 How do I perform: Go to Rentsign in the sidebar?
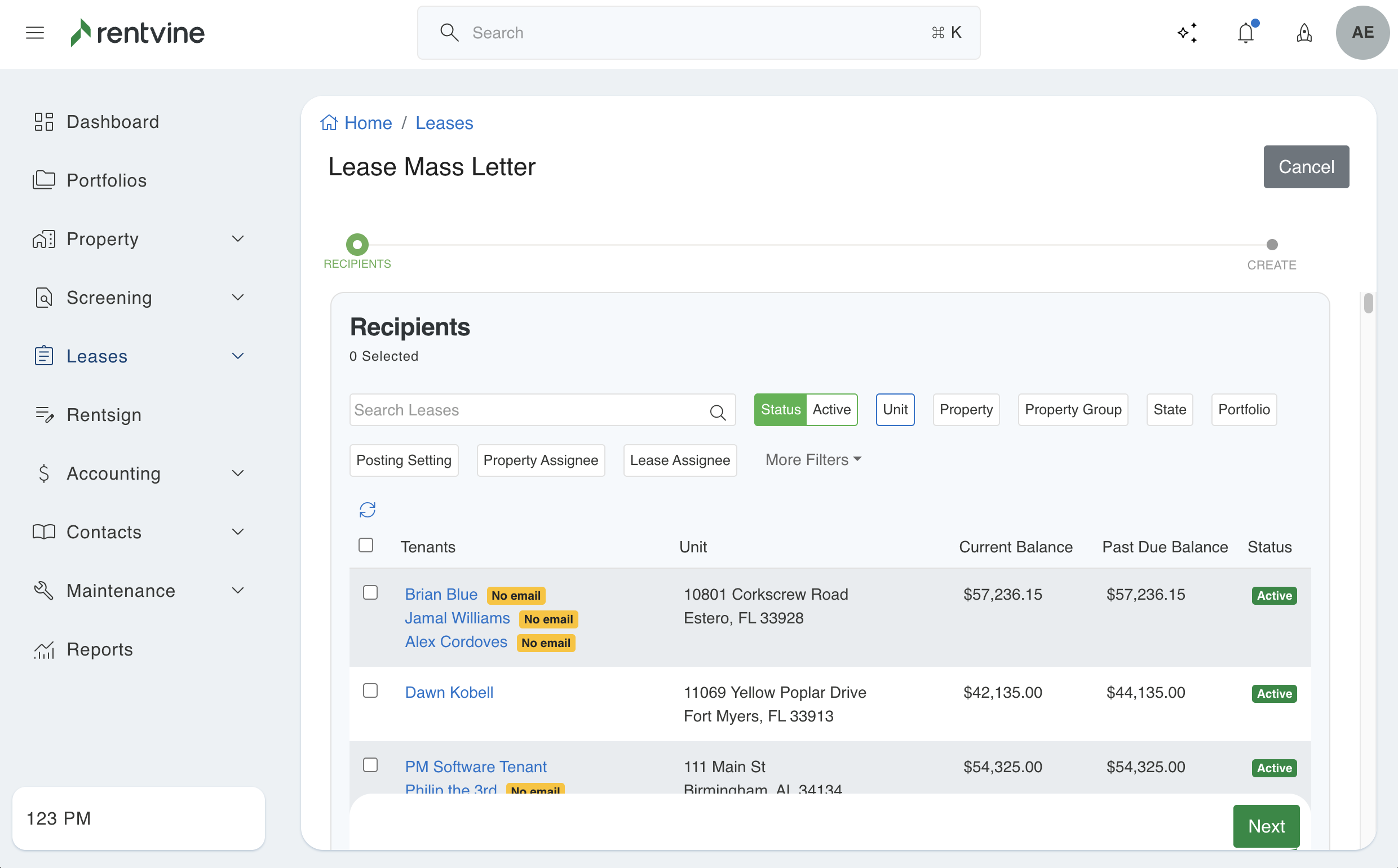tap(103, 414)
